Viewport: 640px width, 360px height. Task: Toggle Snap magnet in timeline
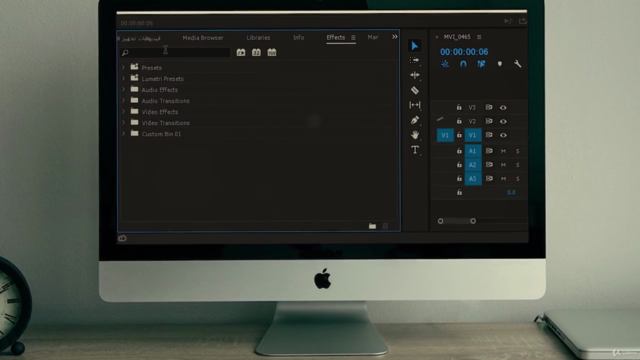463,64
